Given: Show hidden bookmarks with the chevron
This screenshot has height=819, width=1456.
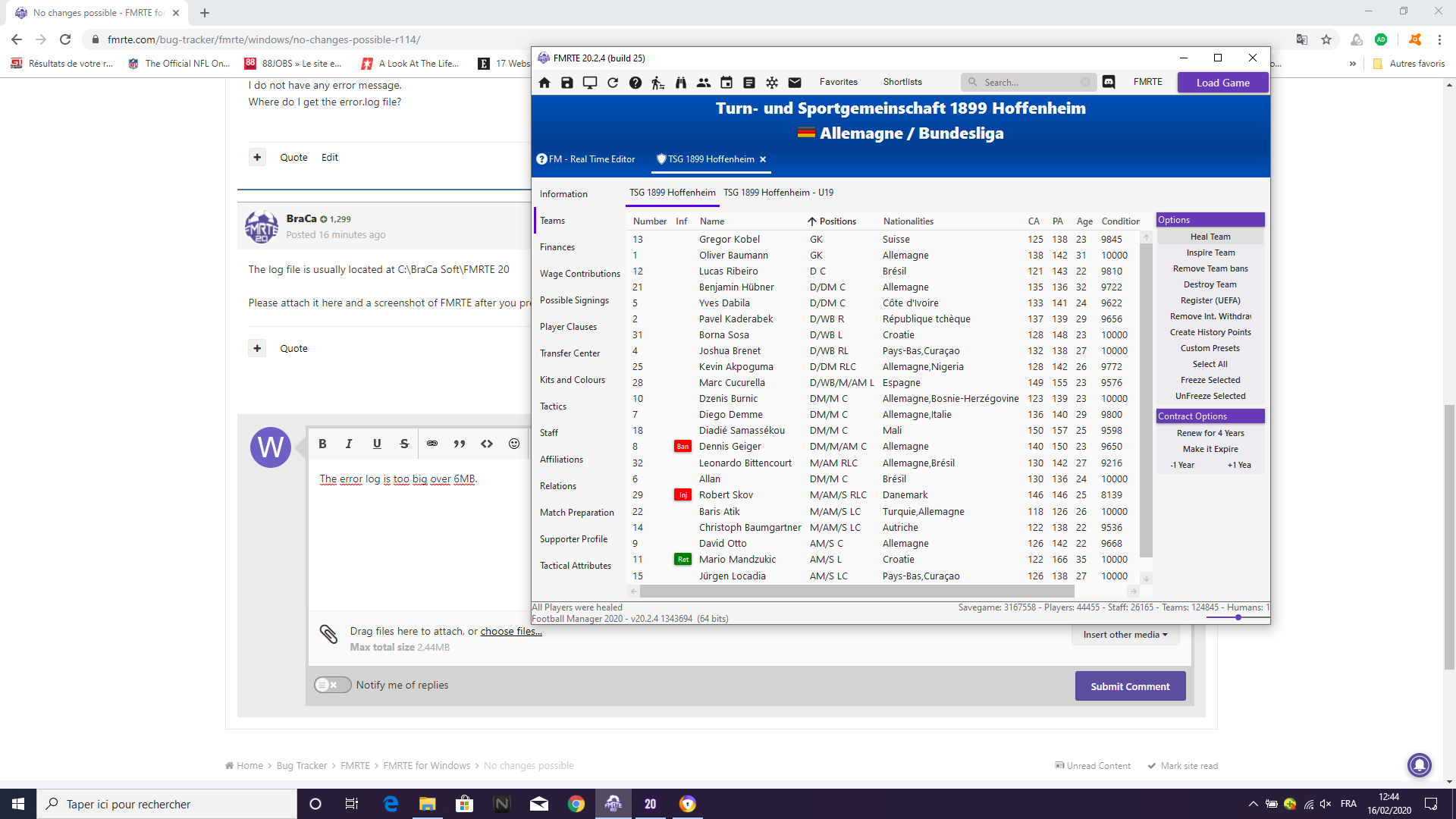Looking at the screenshot, I should click(x=1353, y=64).
